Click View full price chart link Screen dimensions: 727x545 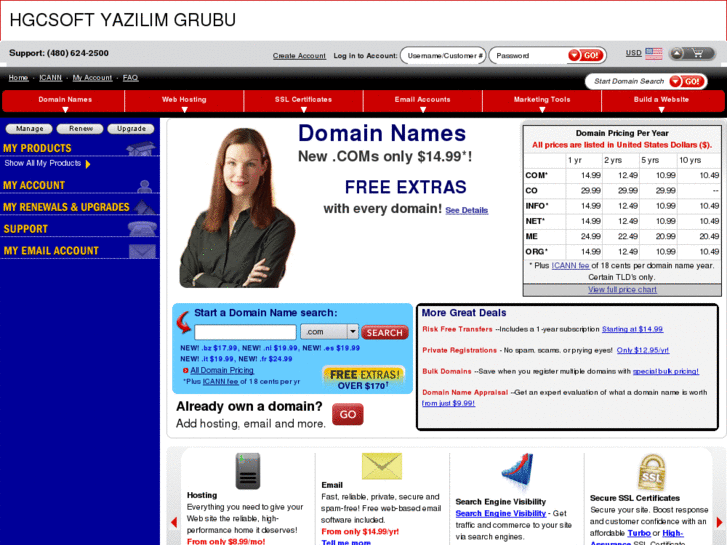[x=622, y=290]
